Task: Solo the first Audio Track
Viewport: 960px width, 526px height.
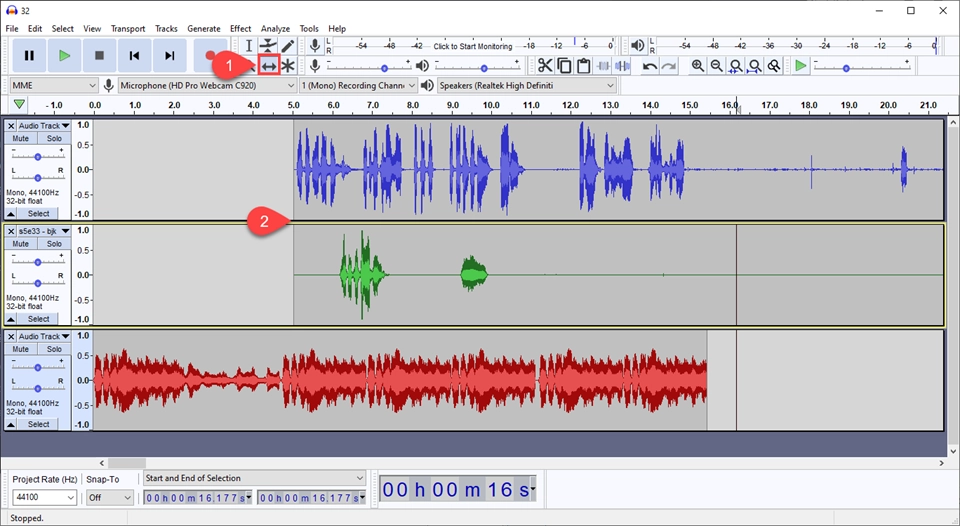Action: coord(54,139)
